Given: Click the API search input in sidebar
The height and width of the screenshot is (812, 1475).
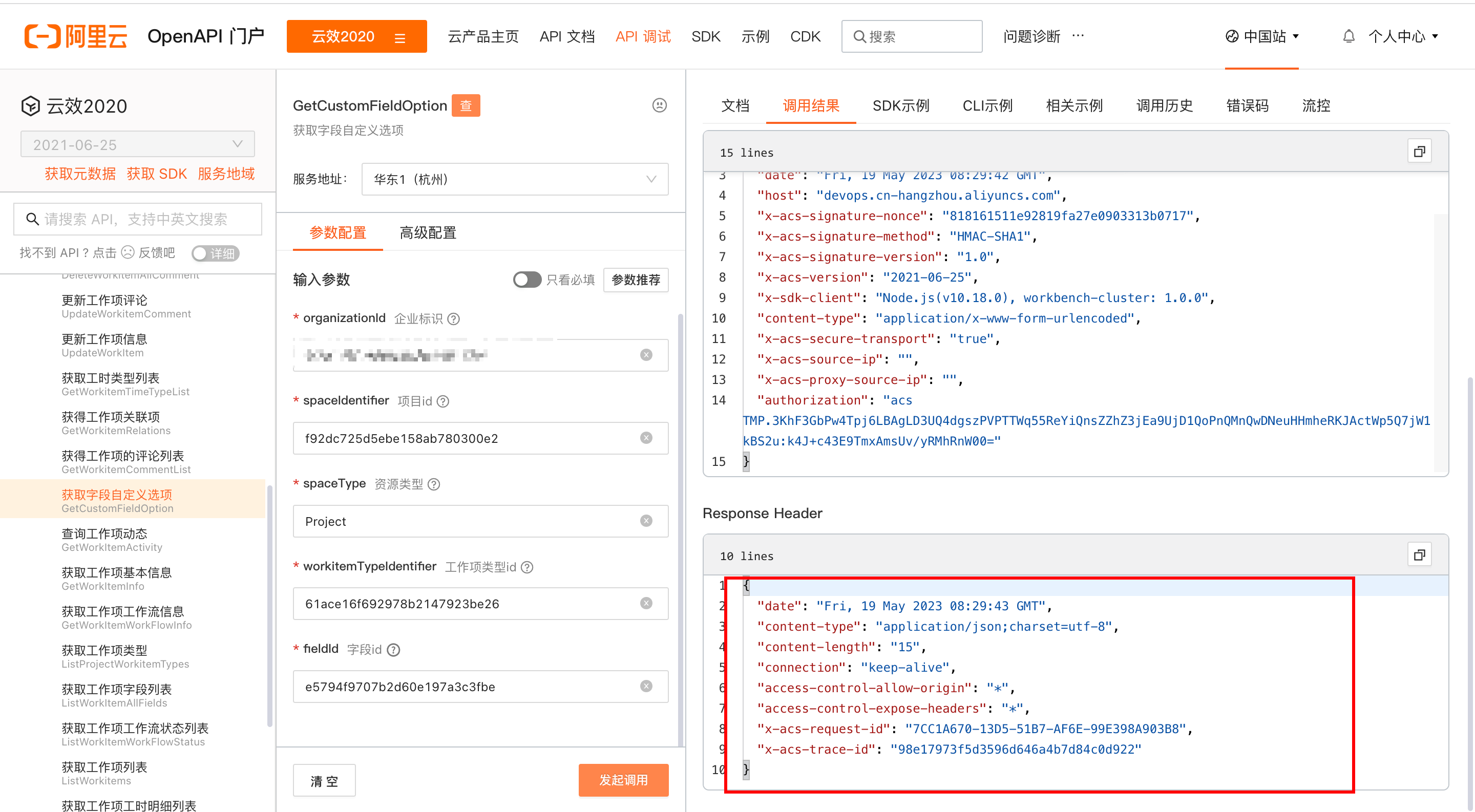Looking at the screenshot, I should pos(137,219).
